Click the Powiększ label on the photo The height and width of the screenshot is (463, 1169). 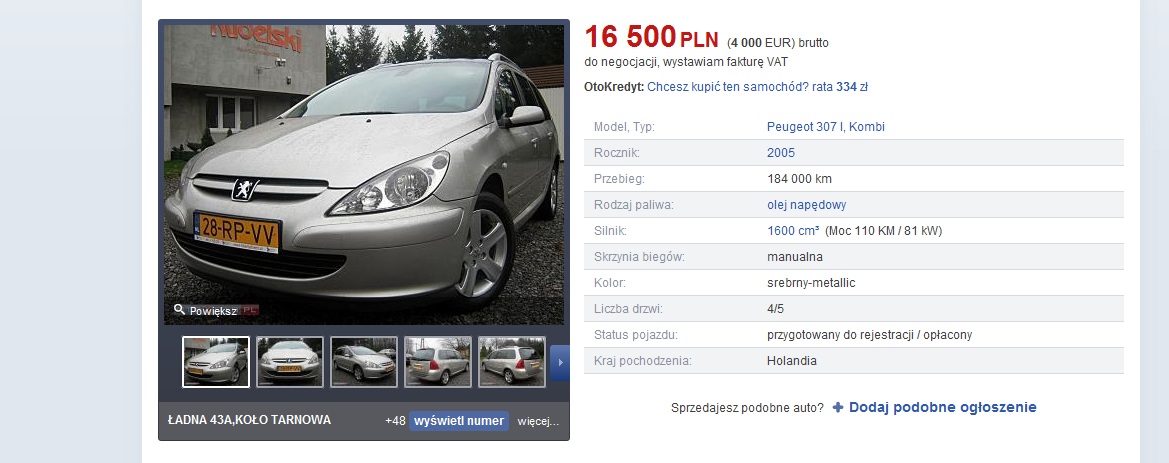pyautogui.click(x=213, y=311)
